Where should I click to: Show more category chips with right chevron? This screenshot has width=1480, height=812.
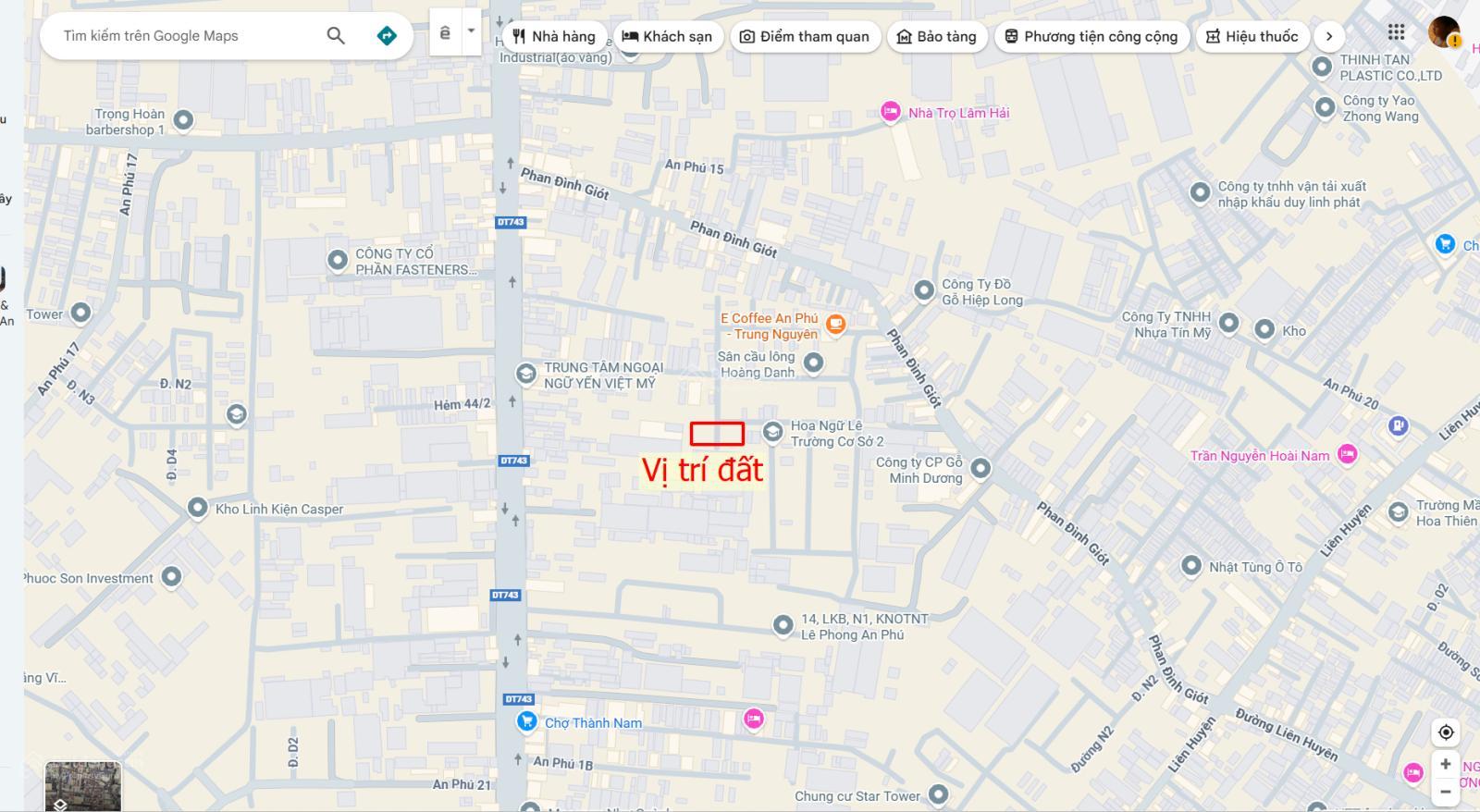coord(1329,36)
